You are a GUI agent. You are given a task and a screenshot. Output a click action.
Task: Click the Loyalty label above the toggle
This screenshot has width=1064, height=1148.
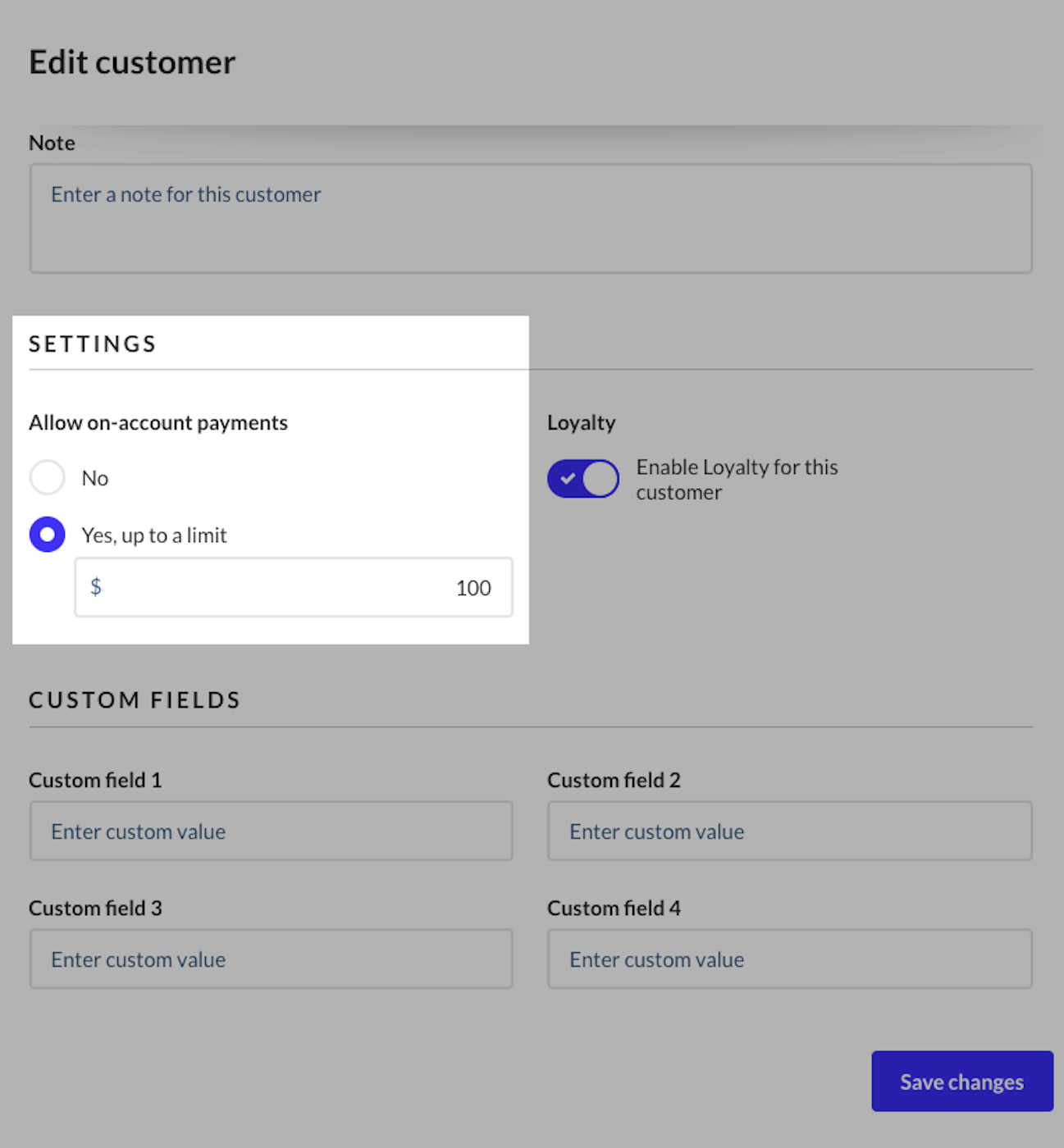[x=581, y=422]
